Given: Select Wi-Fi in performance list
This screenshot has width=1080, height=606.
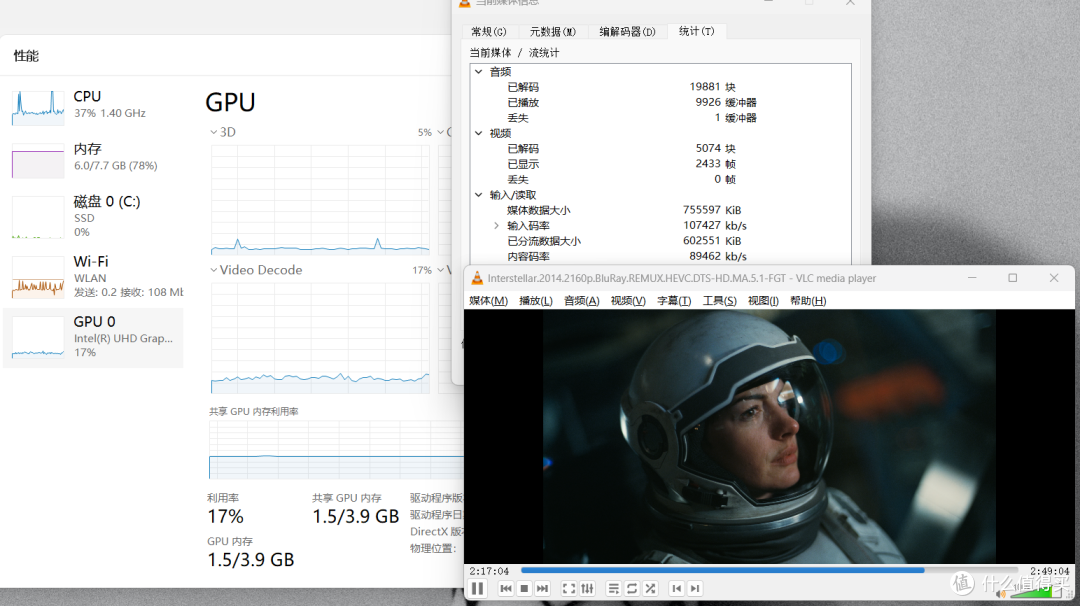Looking at the screenshot, I should click(x=93, y=277).
